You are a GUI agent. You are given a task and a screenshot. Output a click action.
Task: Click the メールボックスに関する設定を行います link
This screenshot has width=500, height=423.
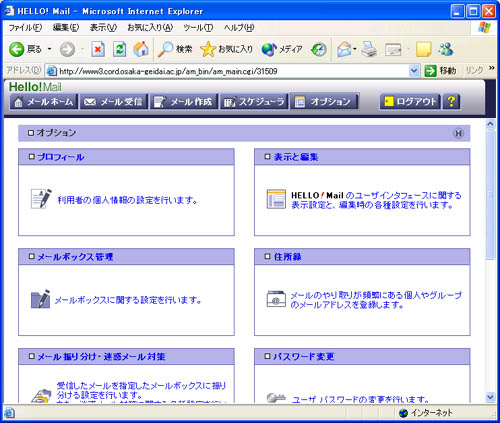point(128,300)
